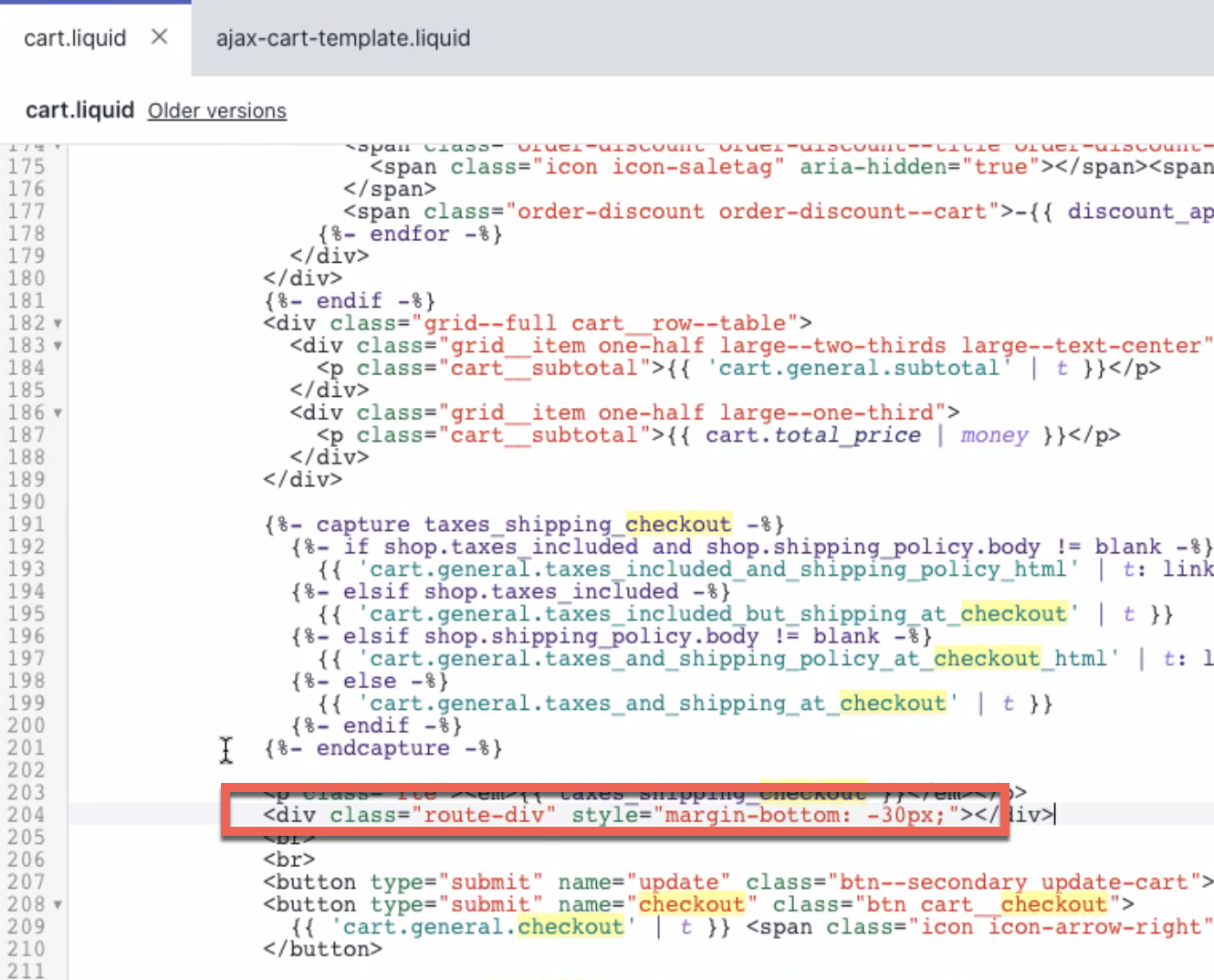Image resolution: width=1214 pixels, height=980 pixels.
Task: Click 'cart.general.taxes_and_shipping_at_checkout' string
Action: (x=658, y=704)
